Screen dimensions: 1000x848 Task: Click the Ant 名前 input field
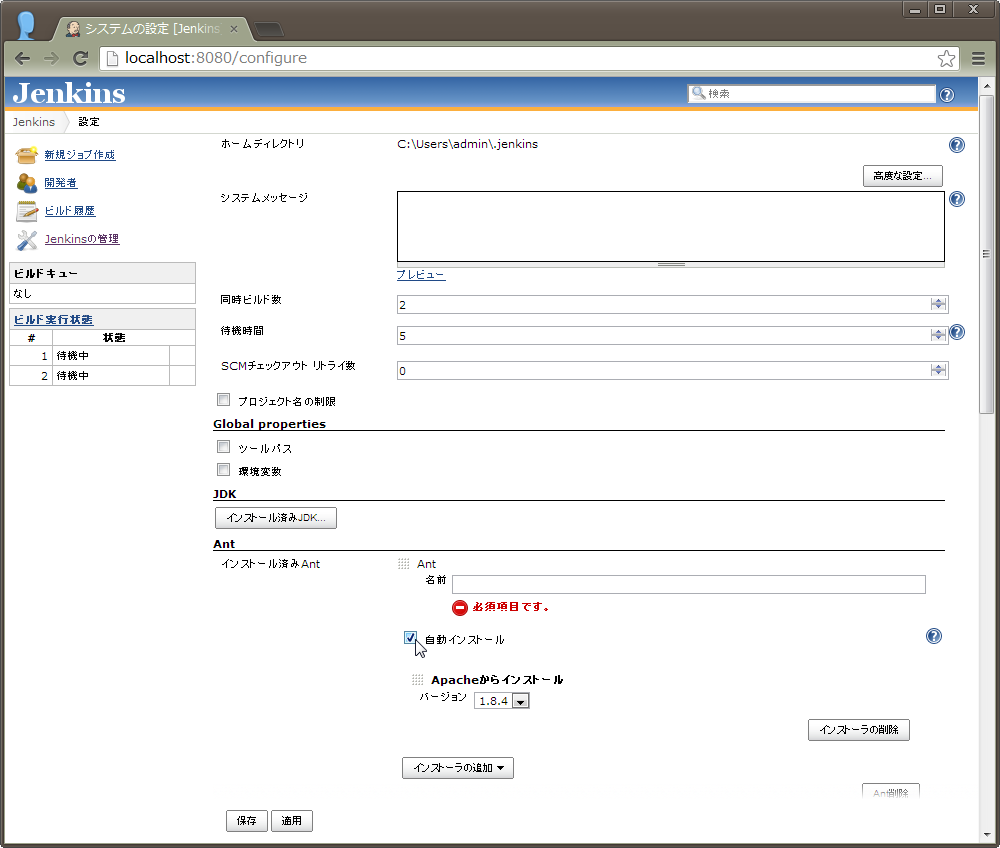tap(689, 584)
